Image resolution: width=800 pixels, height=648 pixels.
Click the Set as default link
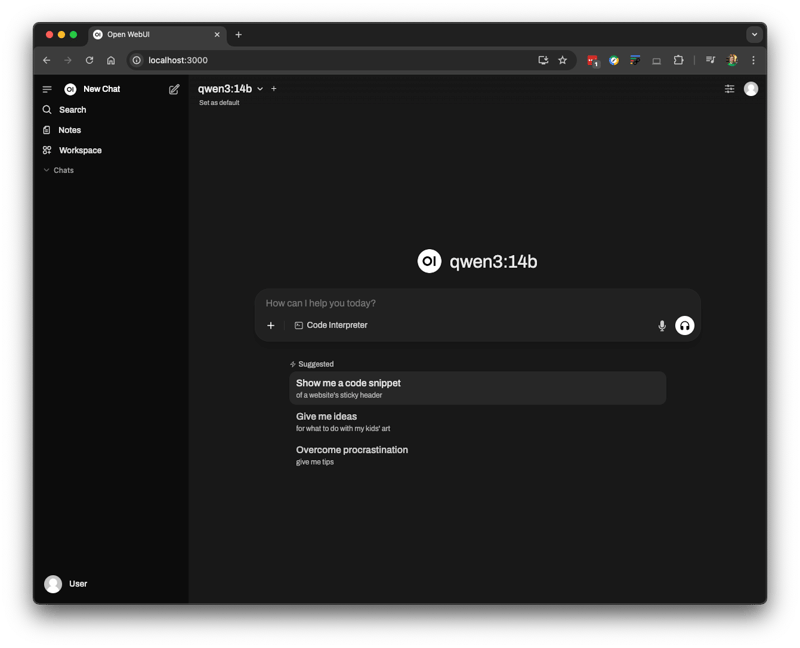point(219,103)
